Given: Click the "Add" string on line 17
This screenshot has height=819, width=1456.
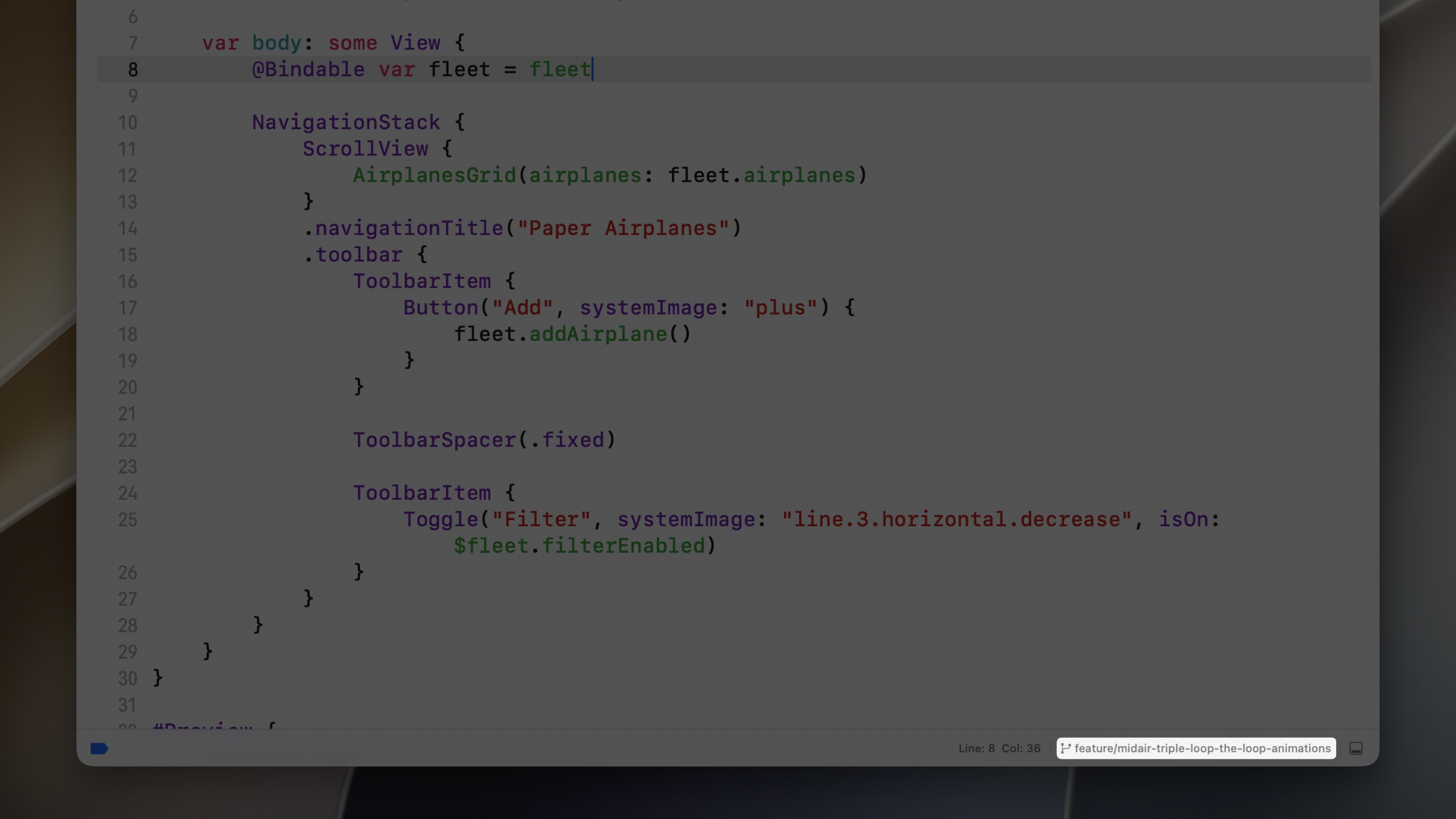Looking at the screenshot, I should click(522, 308).
